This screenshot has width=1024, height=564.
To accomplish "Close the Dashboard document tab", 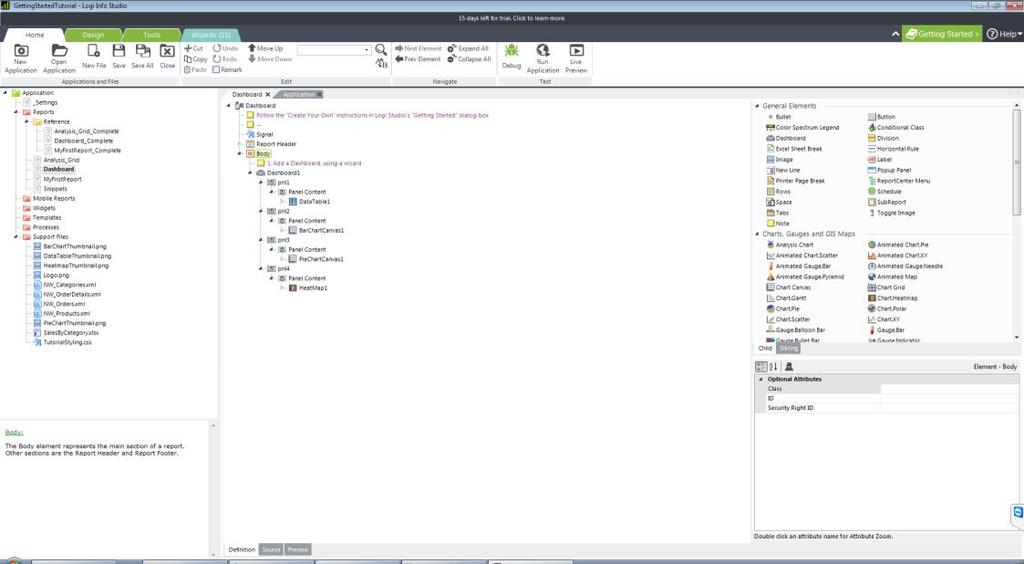I will point(267,94).
